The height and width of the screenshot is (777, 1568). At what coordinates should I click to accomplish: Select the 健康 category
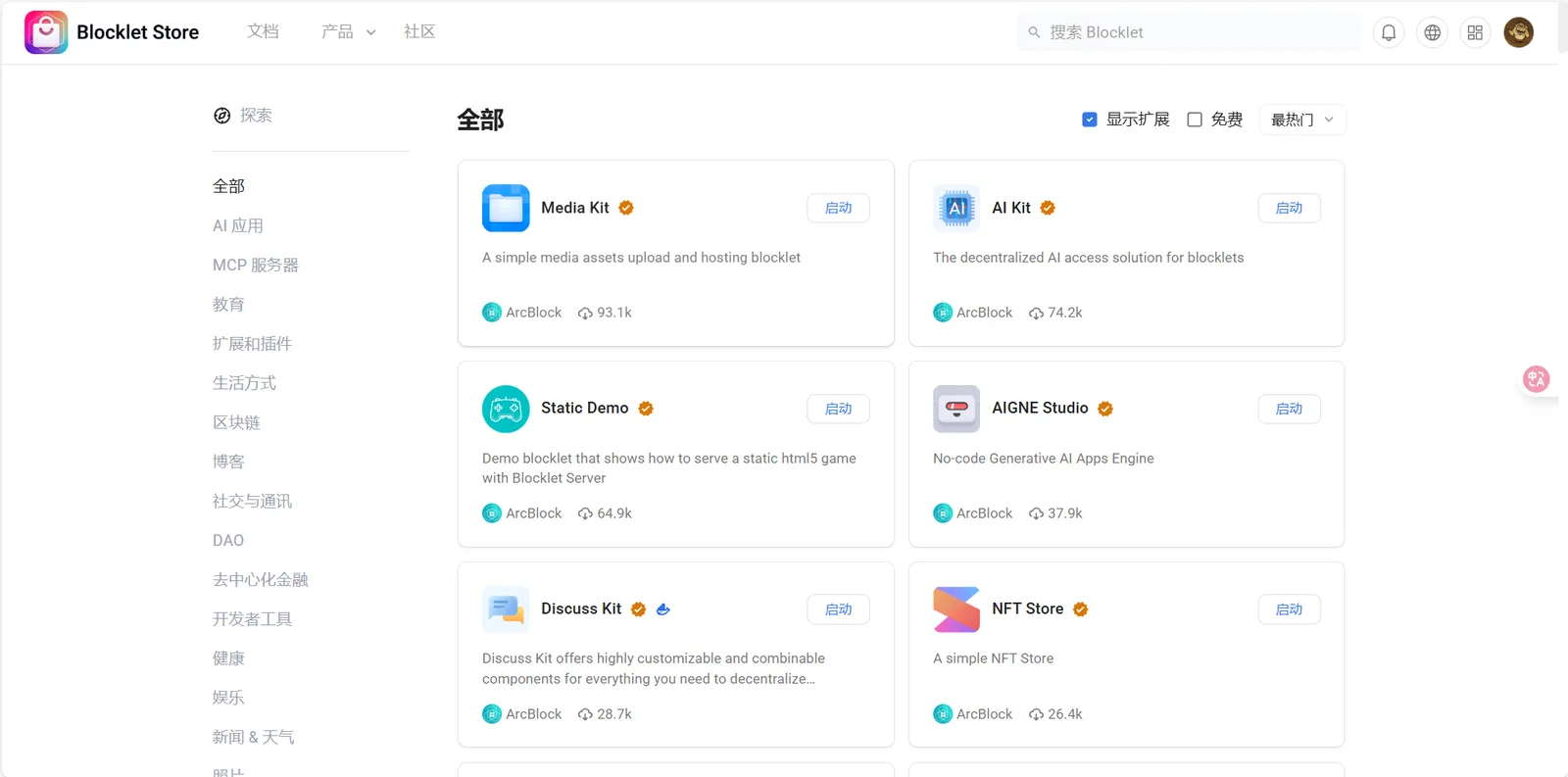(x=228, y=658)
